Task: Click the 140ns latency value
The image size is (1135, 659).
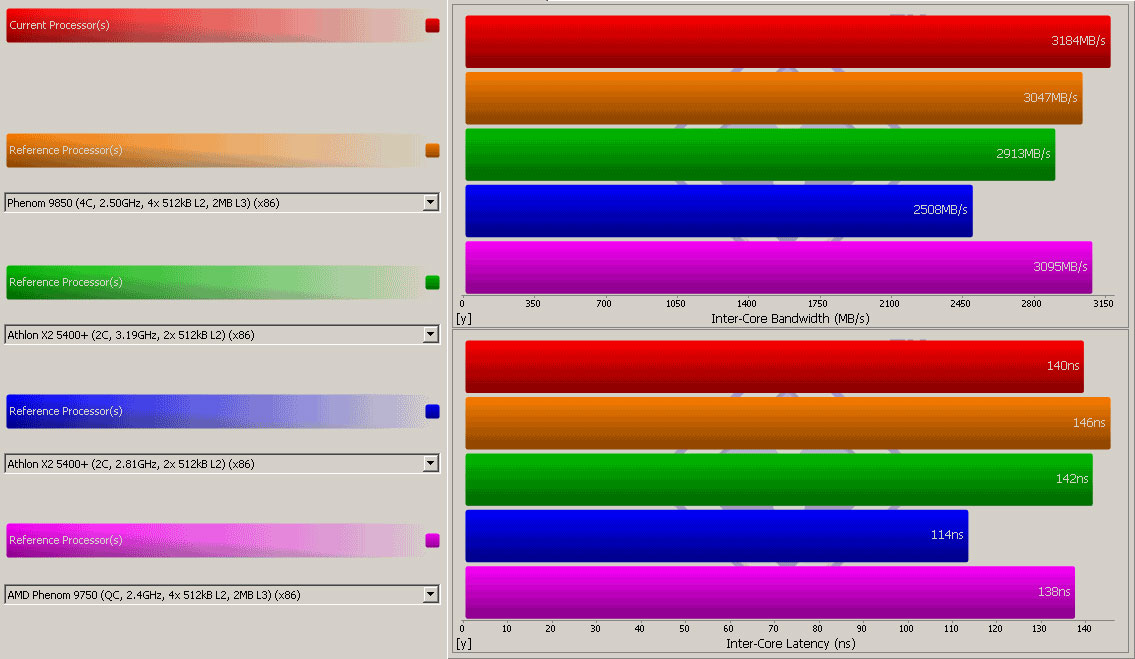Action: (1063, 366)
